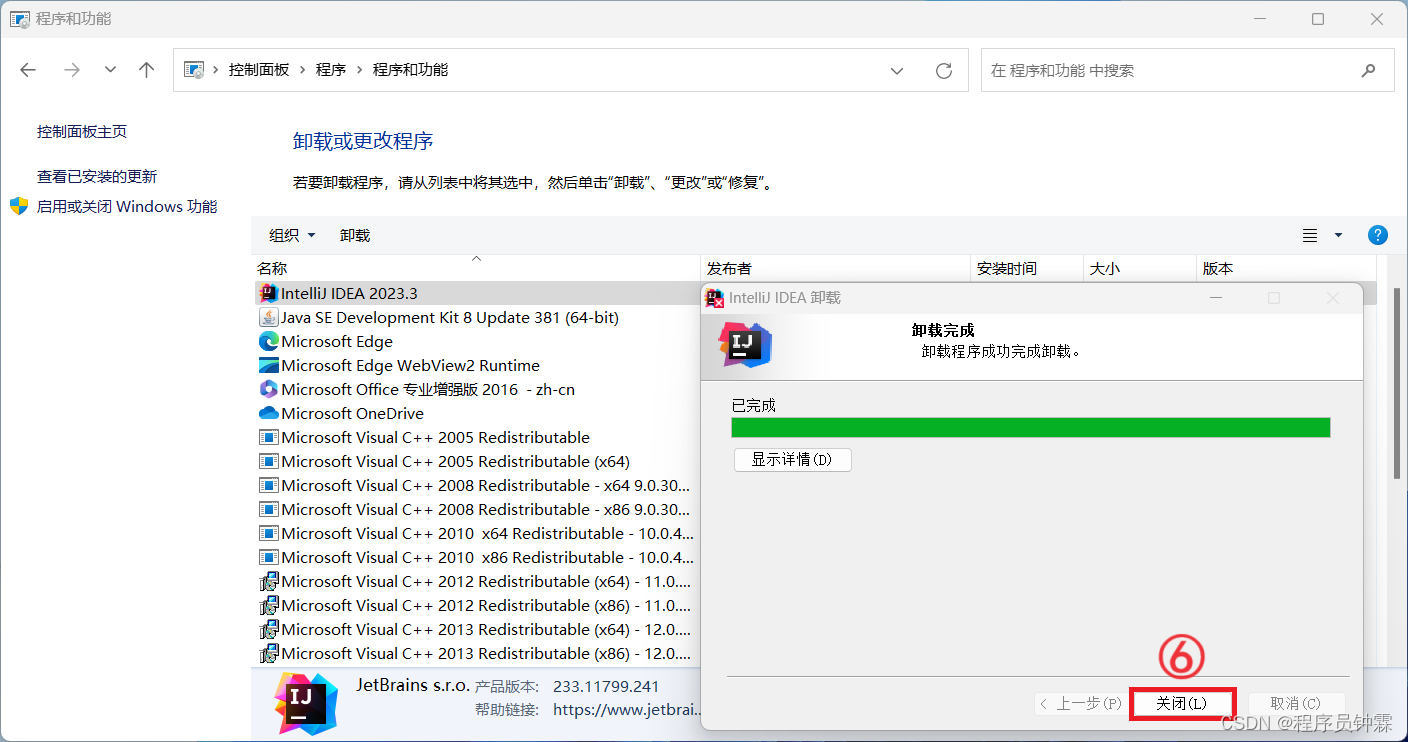This screenshot has width=1408, height=742.
Task: Open help with the question mark icon
Action: pyautogui.click(x=1377, y=235)
